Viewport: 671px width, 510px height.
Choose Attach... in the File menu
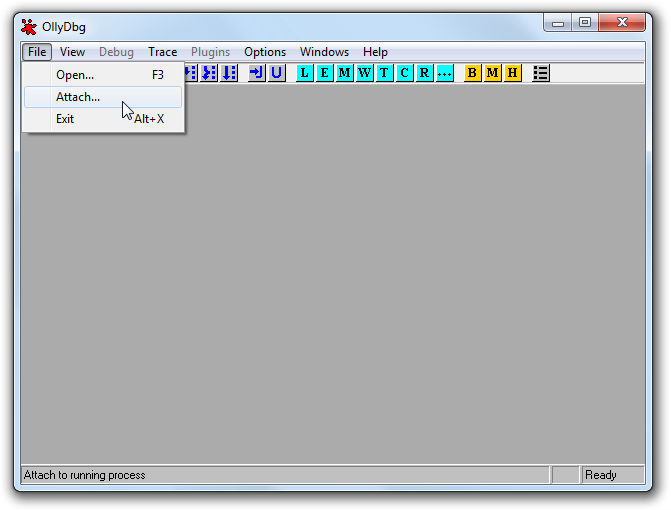pos(103,97)
